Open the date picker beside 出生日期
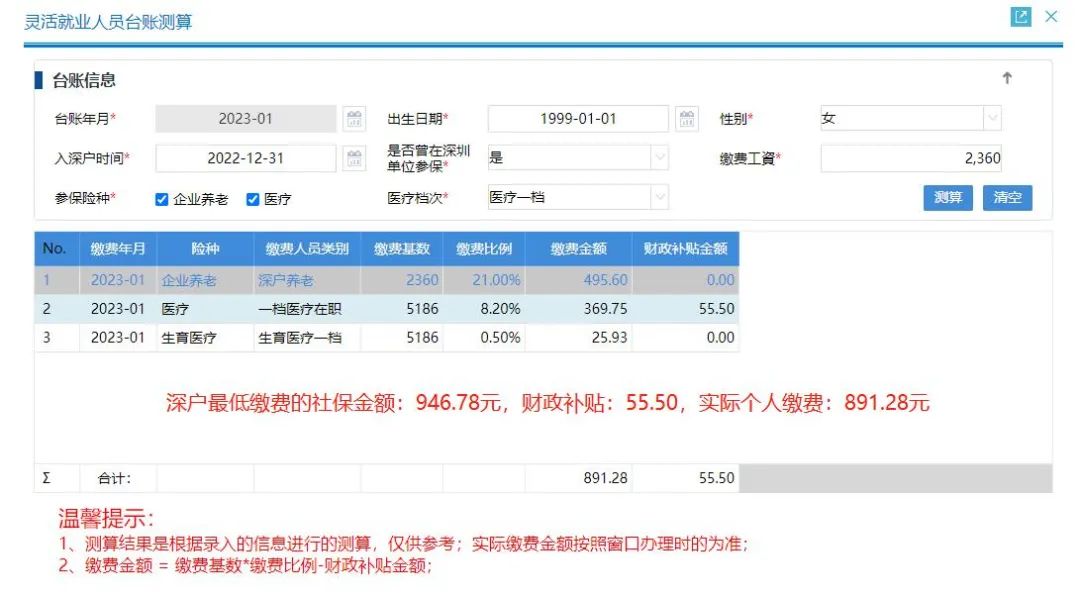 pos(687,118)
